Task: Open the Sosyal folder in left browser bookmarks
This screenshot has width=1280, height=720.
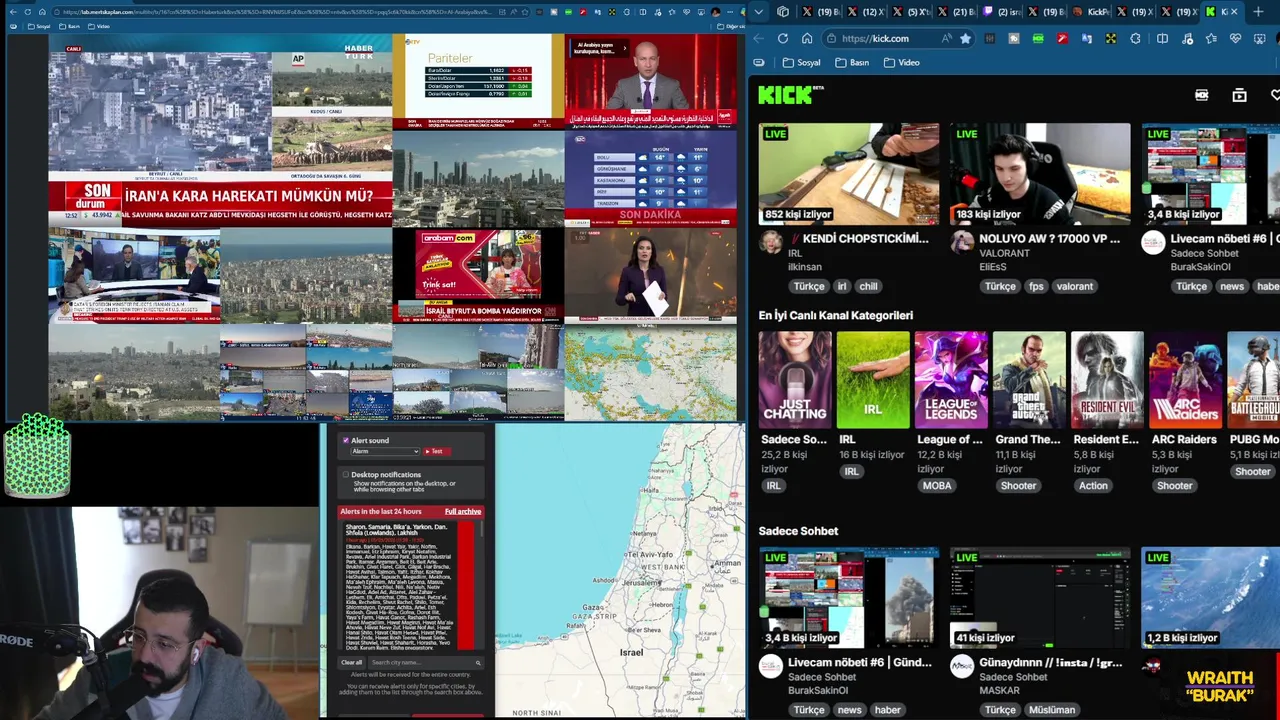Action: 37,26
